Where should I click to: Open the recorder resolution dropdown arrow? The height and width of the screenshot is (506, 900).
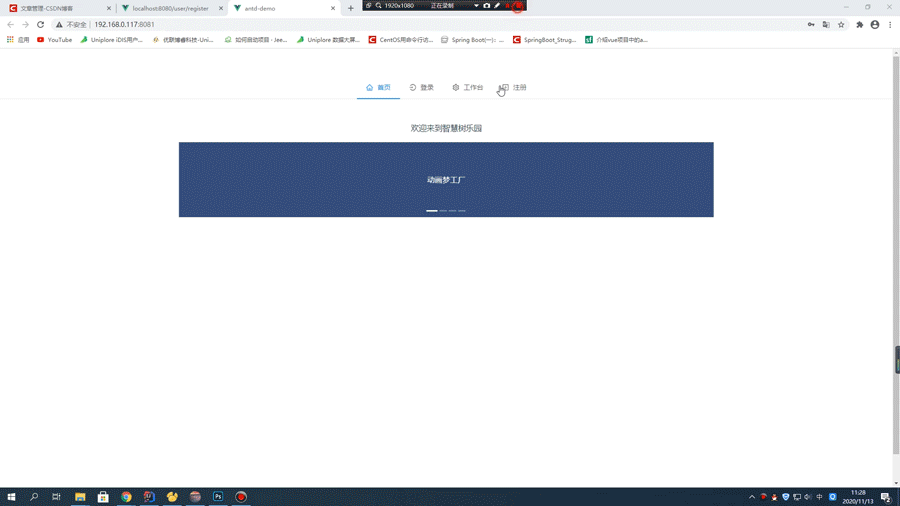[476, 6]
